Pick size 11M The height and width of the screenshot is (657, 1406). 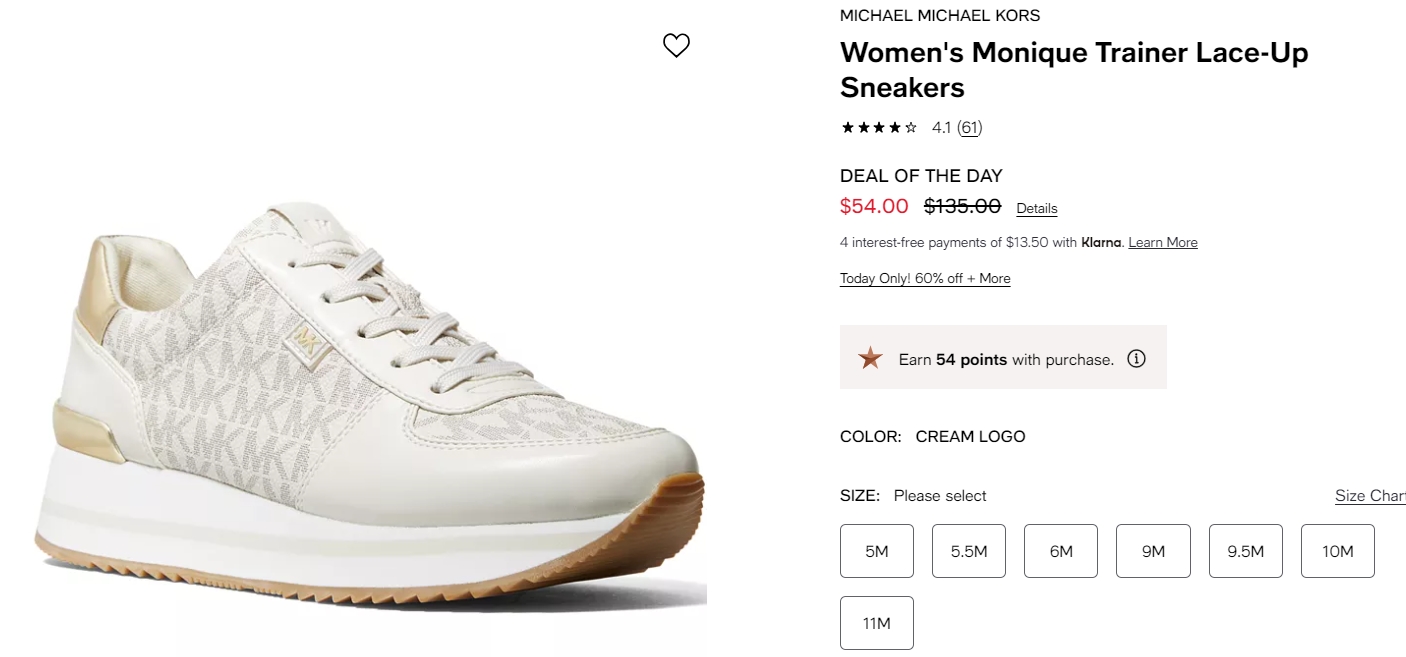[877, 623]
